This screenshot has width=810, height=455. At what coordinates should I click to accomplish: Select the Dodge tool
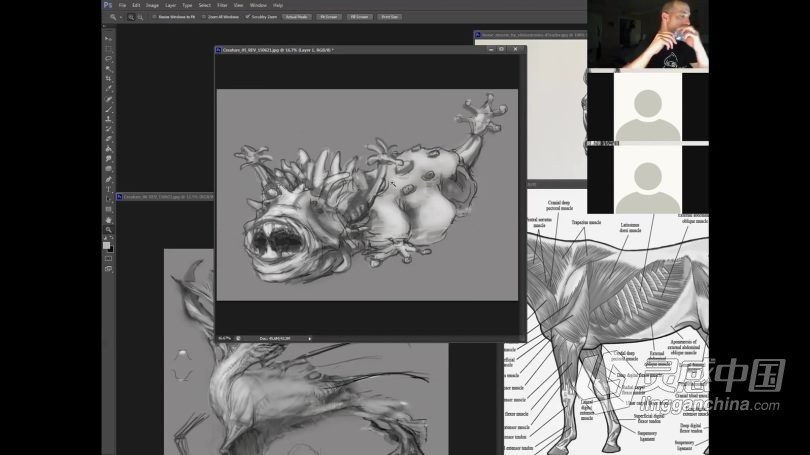108,169
